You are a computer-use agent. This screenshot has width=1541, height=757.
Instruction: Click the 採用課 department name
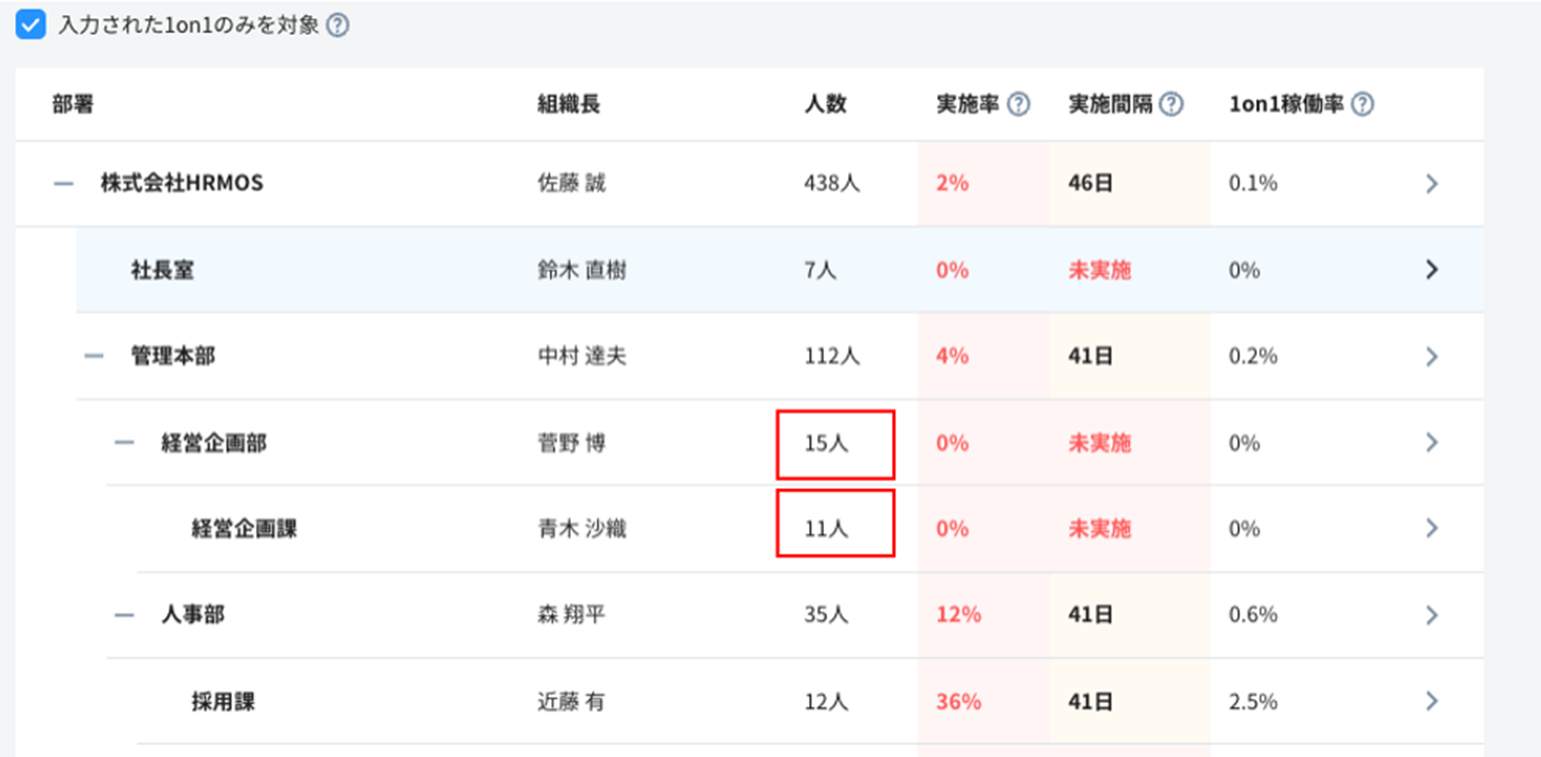point(223,701)
